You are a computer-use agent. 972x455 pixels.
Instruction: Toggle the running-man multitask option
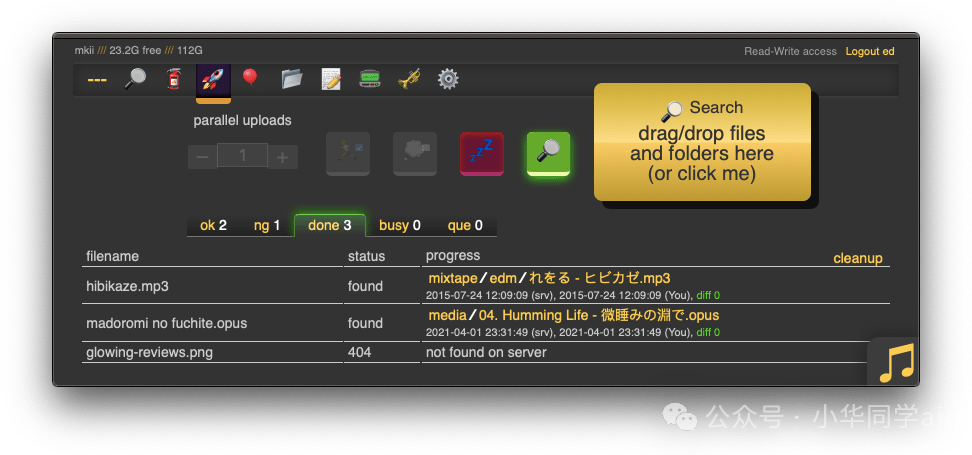348,153
